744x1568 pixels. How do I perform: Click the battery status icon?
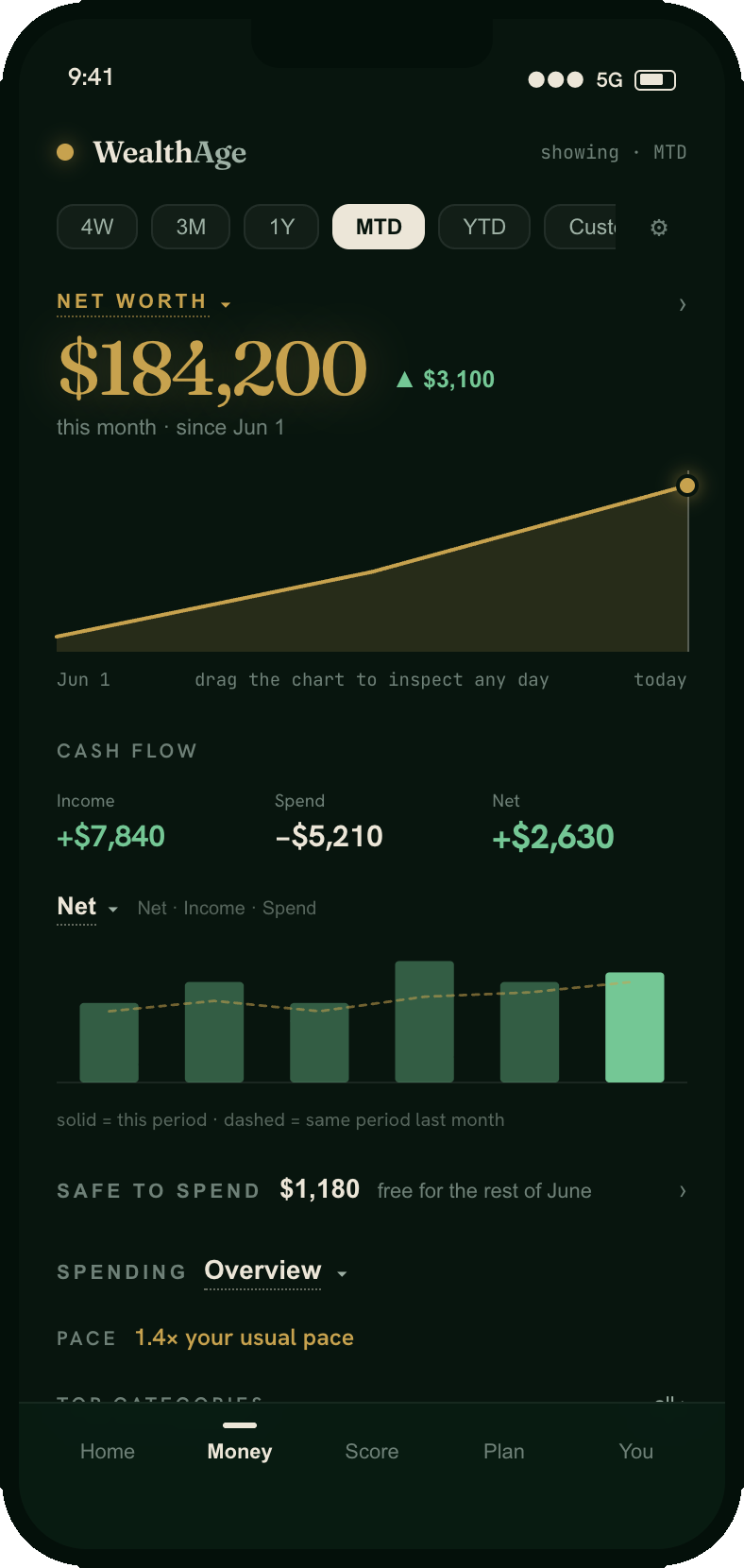coord(655,80)
